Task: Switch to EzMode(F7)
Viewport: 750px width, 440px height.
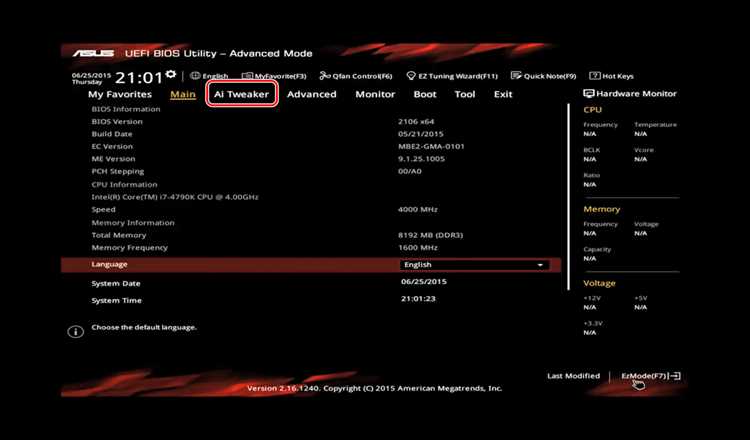Action: click(x=651, y=376)
